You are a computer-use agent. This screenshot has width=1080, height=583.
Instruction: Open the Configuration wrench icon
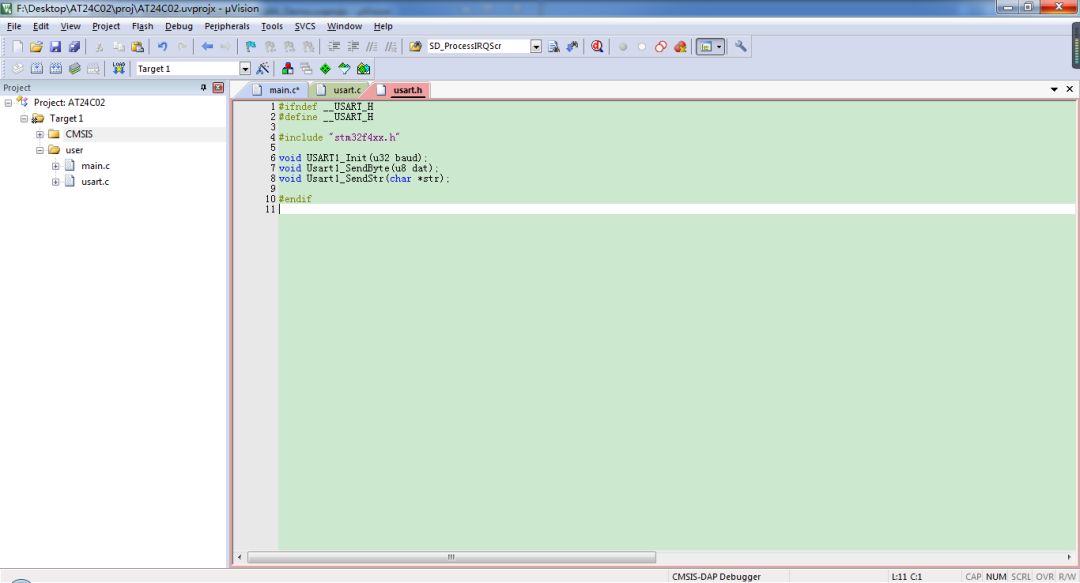(741, 47)
